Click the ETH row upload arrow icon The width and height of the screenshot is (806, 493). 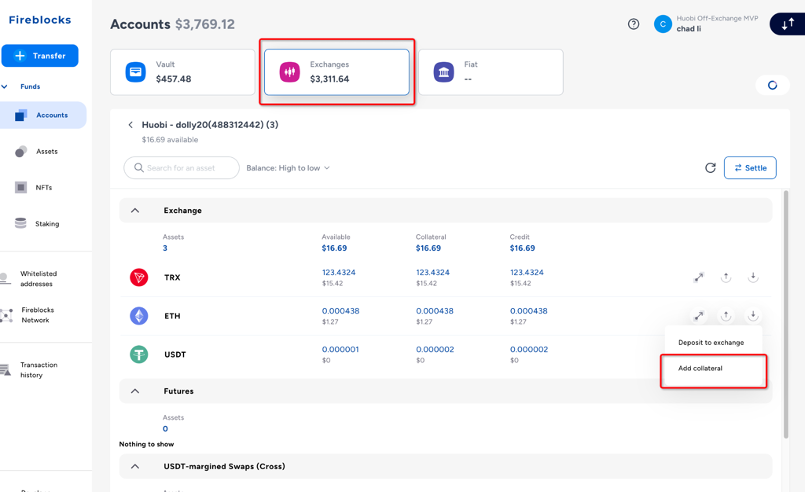726,316
